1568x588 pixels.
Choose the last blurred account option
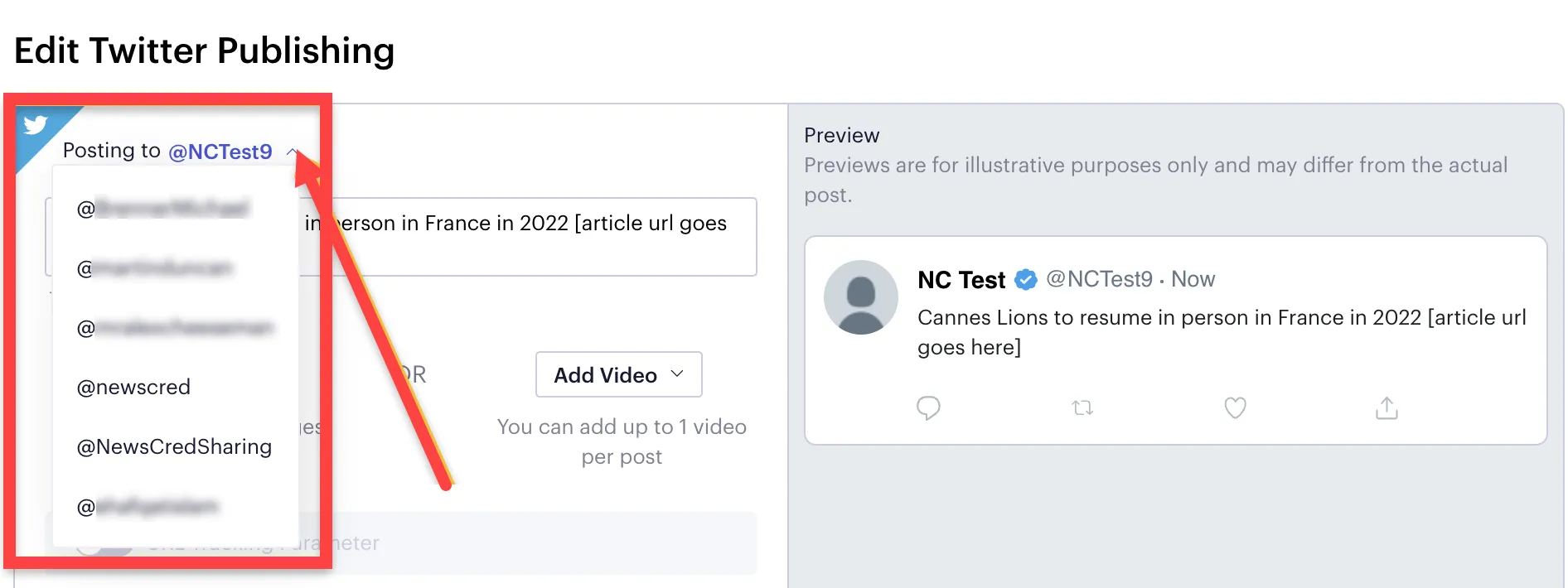(148, 506)
